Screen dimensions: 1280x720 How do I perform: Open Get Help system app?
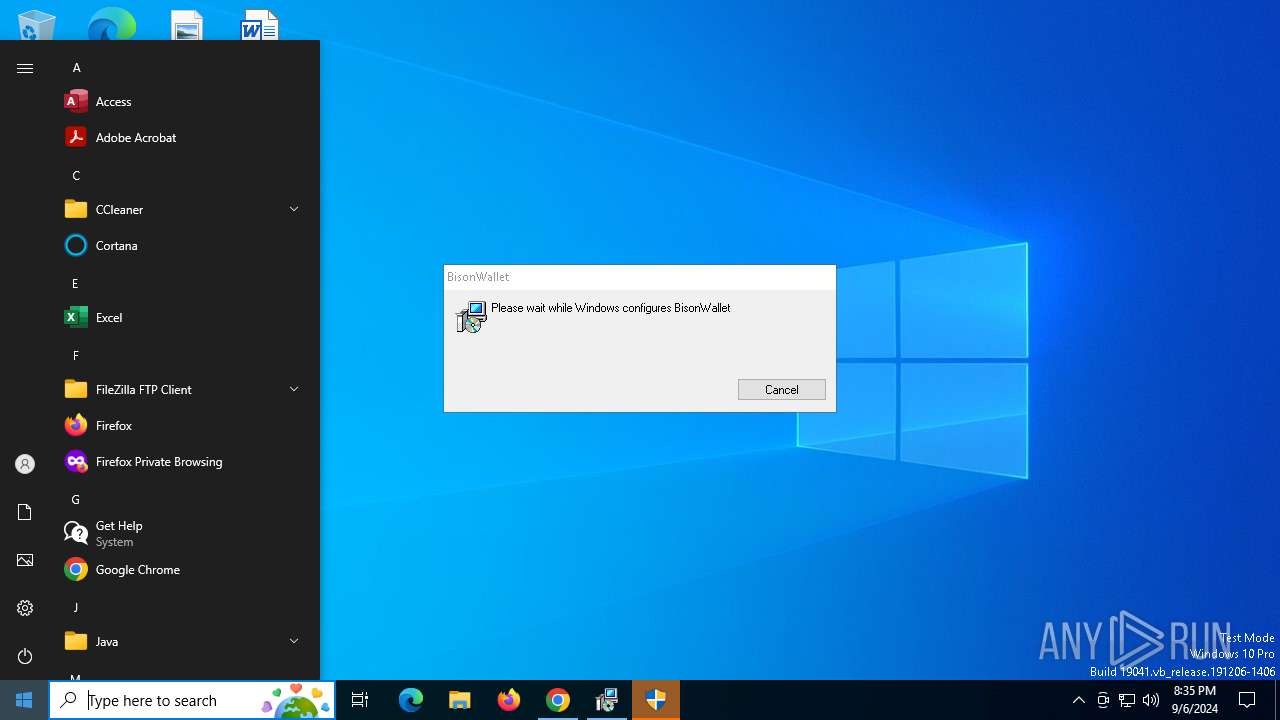(184, 534)
